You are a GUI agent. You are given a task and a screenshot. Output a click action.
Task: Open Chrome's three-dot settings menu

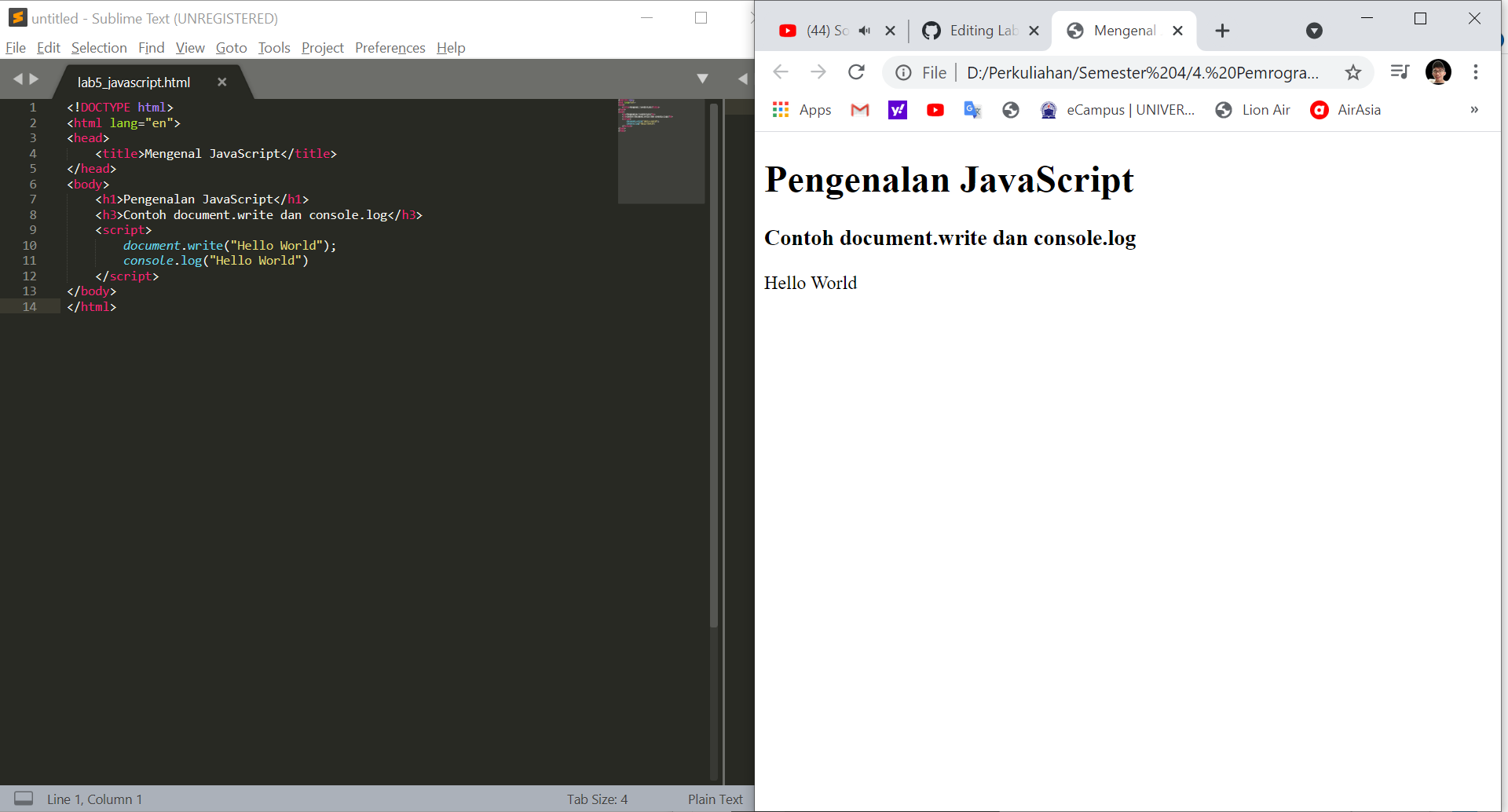click(1476, 72)
